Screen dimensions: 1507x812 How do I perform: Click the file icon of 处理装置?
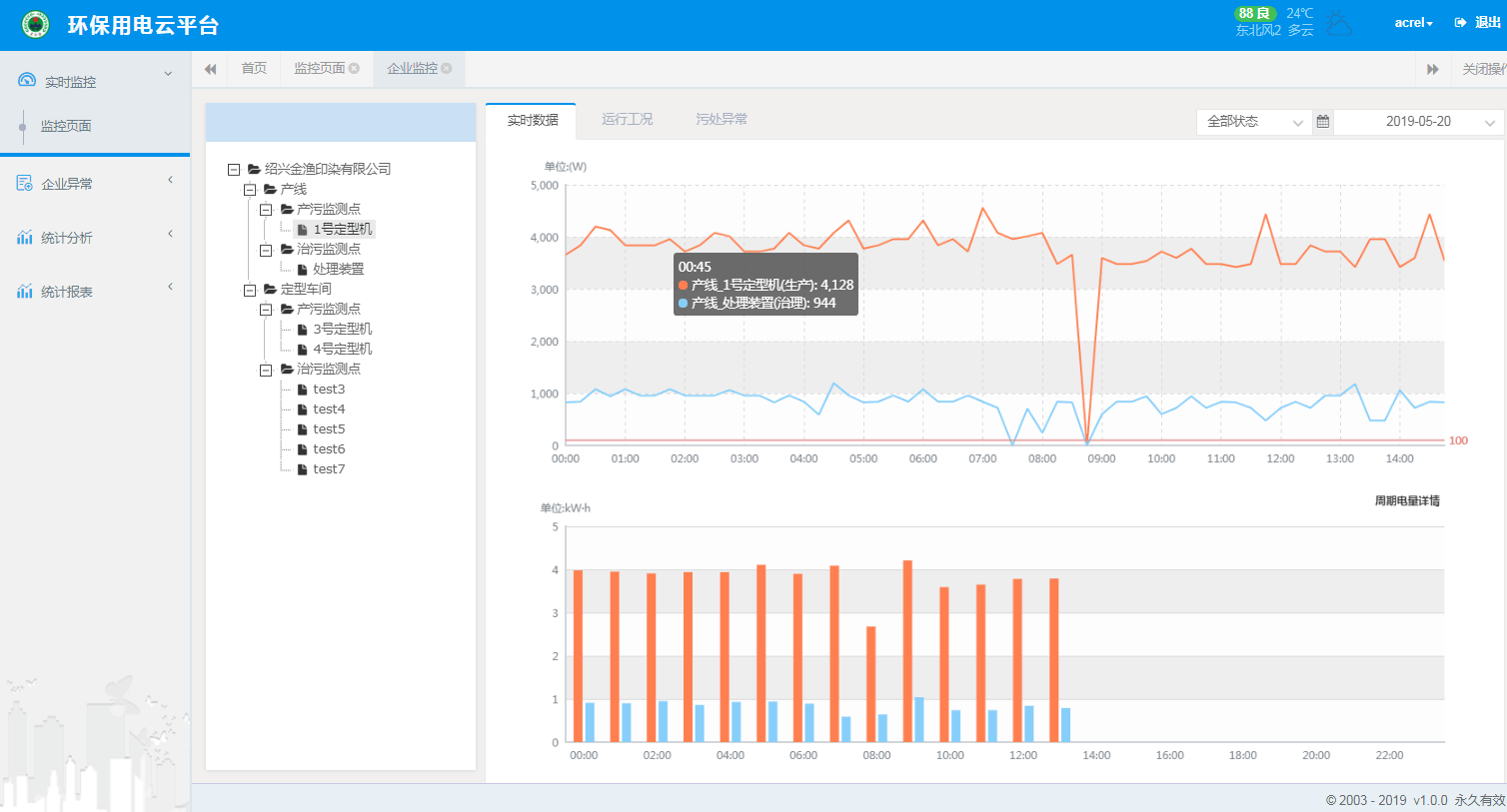302,270
